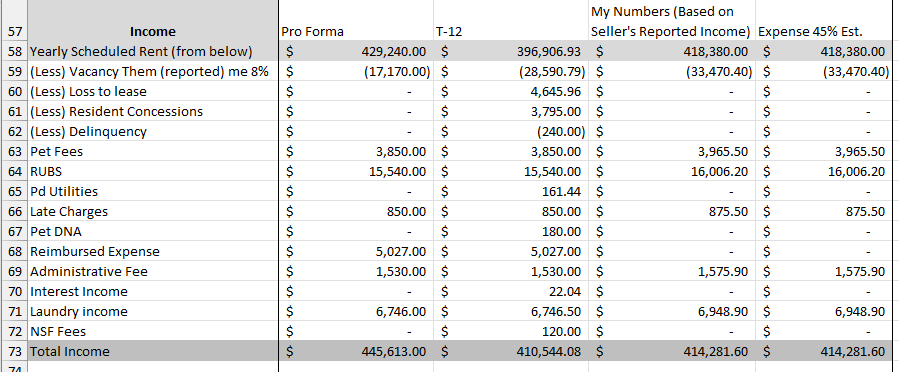Viewport: 899px width, 372px height.
Task: Select T-12 Total Income 410,544.08
Action: point(511,351)
